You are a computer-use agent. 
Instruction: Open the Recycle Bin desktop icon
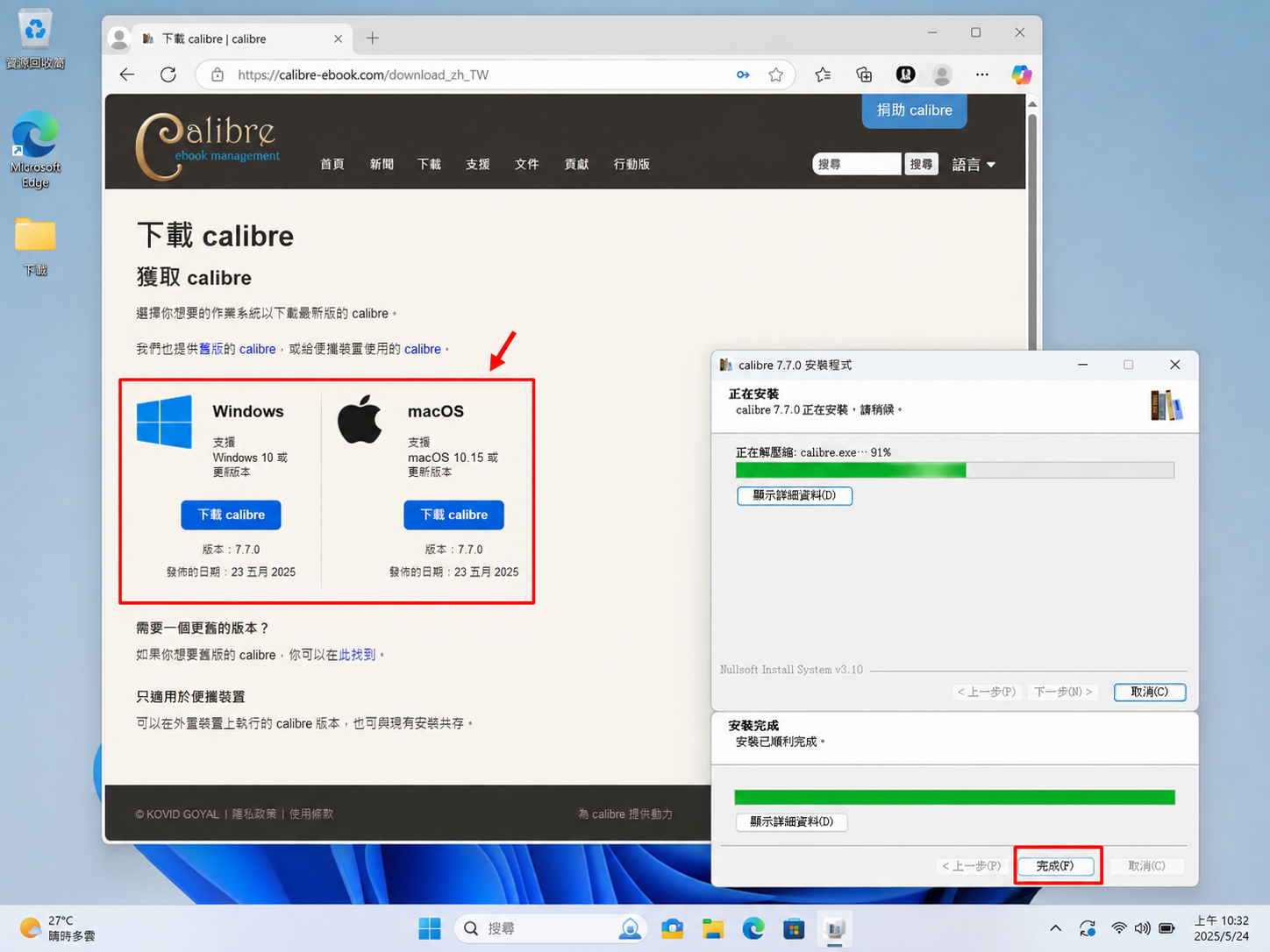tap(35, 39)
